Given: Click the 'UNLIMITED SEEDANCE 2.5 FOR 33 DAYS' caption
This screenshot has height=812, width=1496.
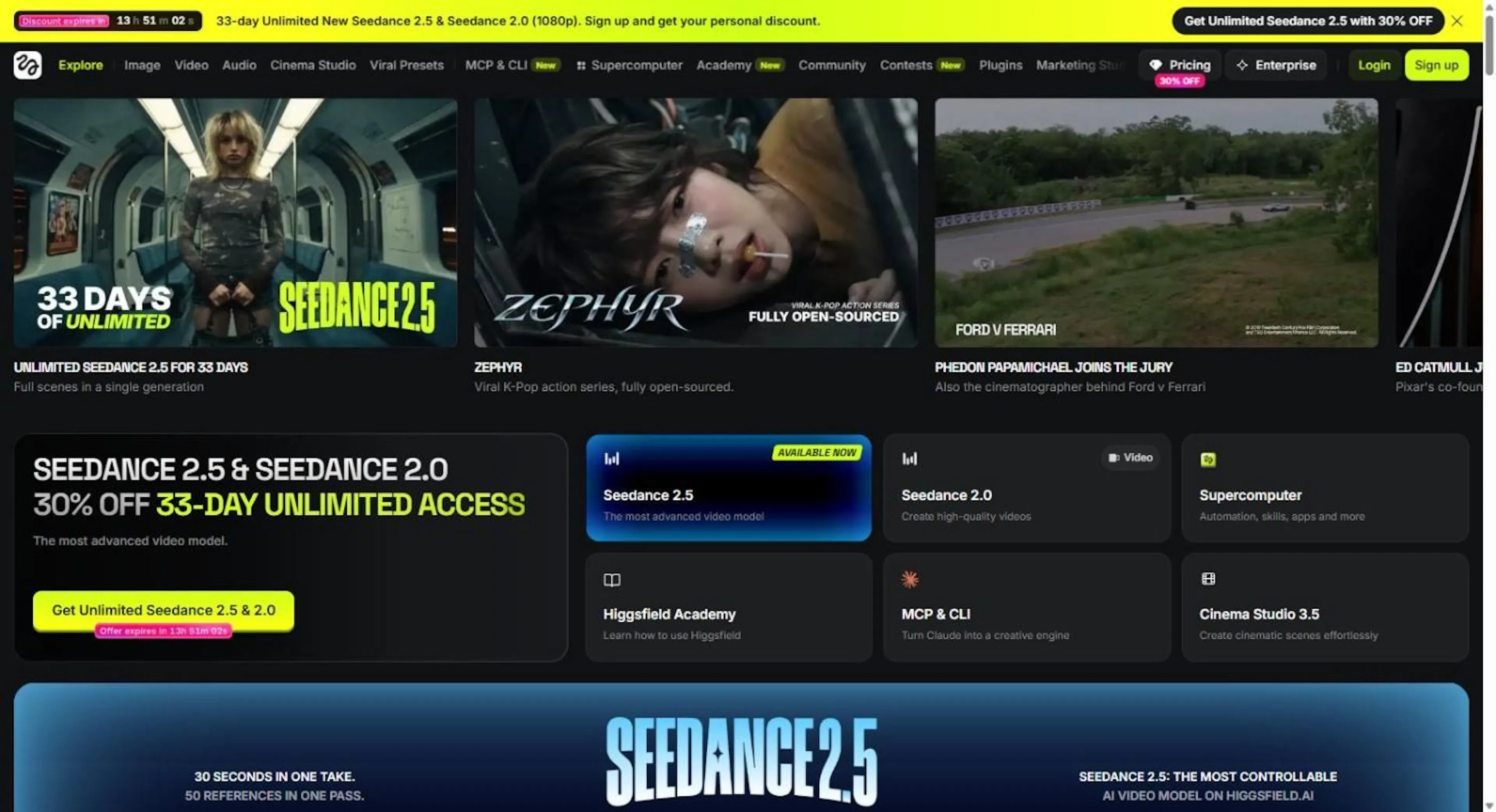Looking at the screenshot, I should [x=131, y=367].
